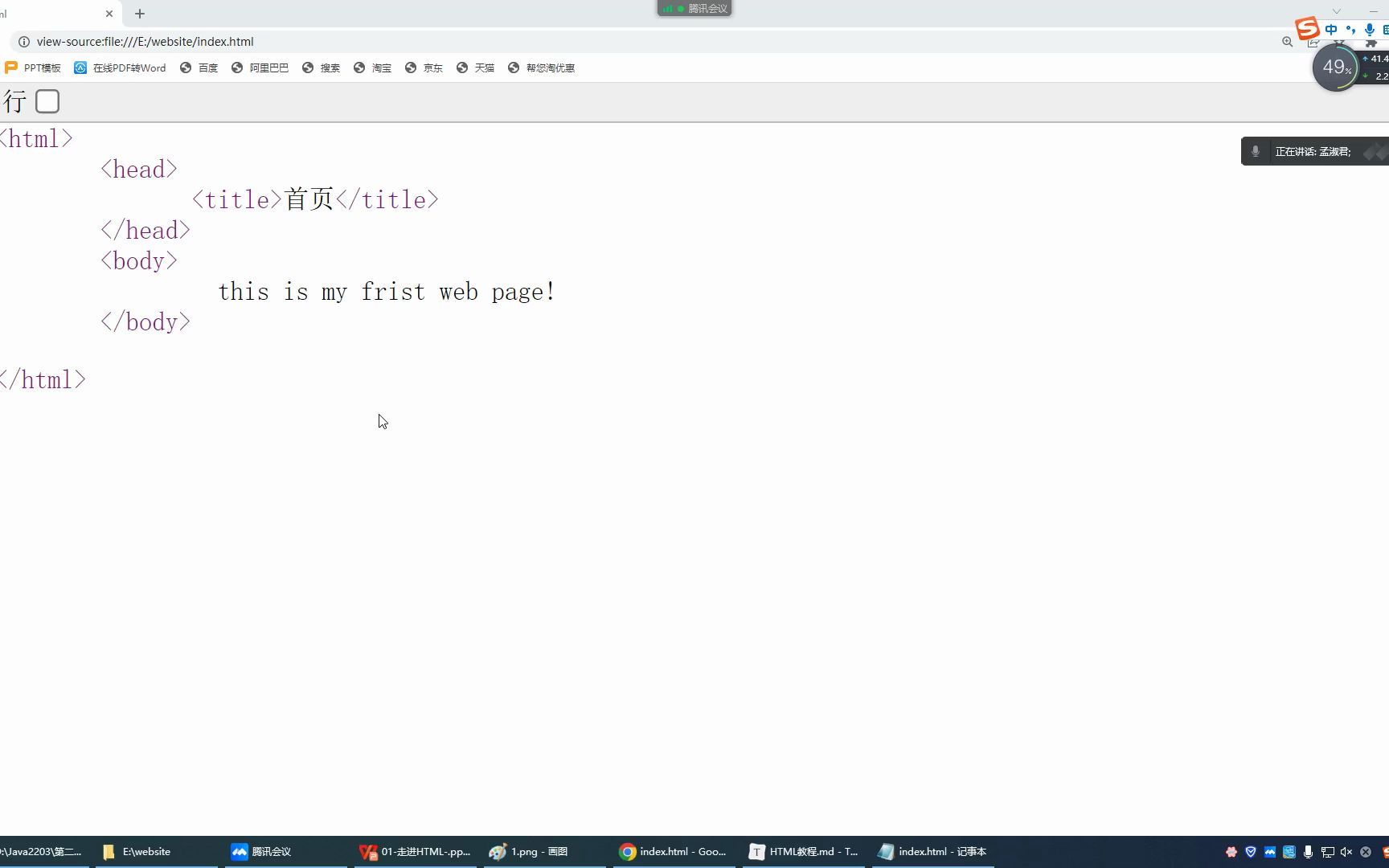1389x868 pixels.
Task: Toggle Sogou Chinese/English mode 中 icon
Action: coord(1331,30)
